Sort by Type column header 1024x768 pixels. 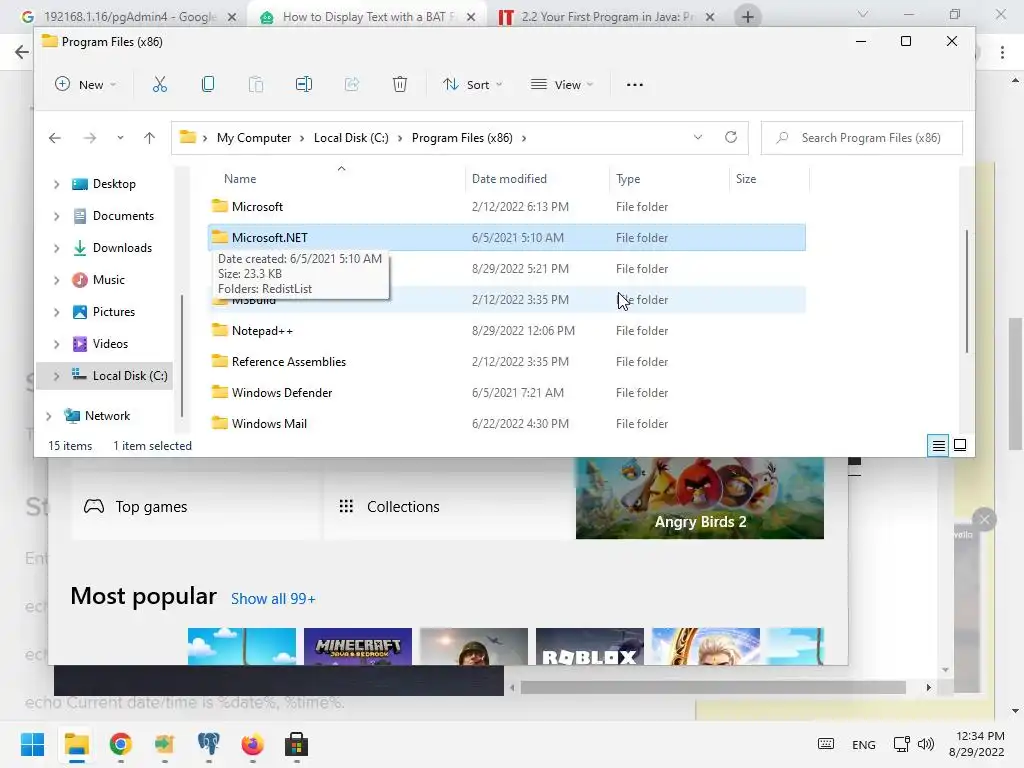click(628, 178)
